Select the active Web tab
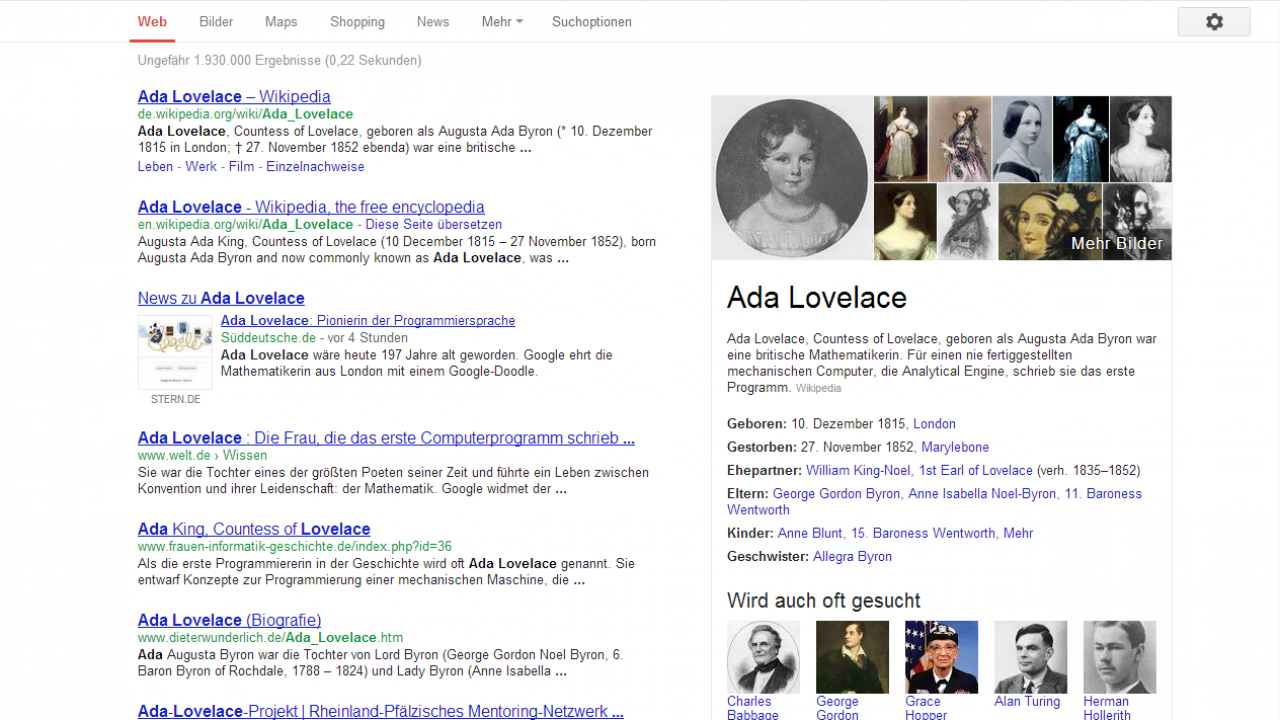1280x720 pixels. click(x=152, y=21)
